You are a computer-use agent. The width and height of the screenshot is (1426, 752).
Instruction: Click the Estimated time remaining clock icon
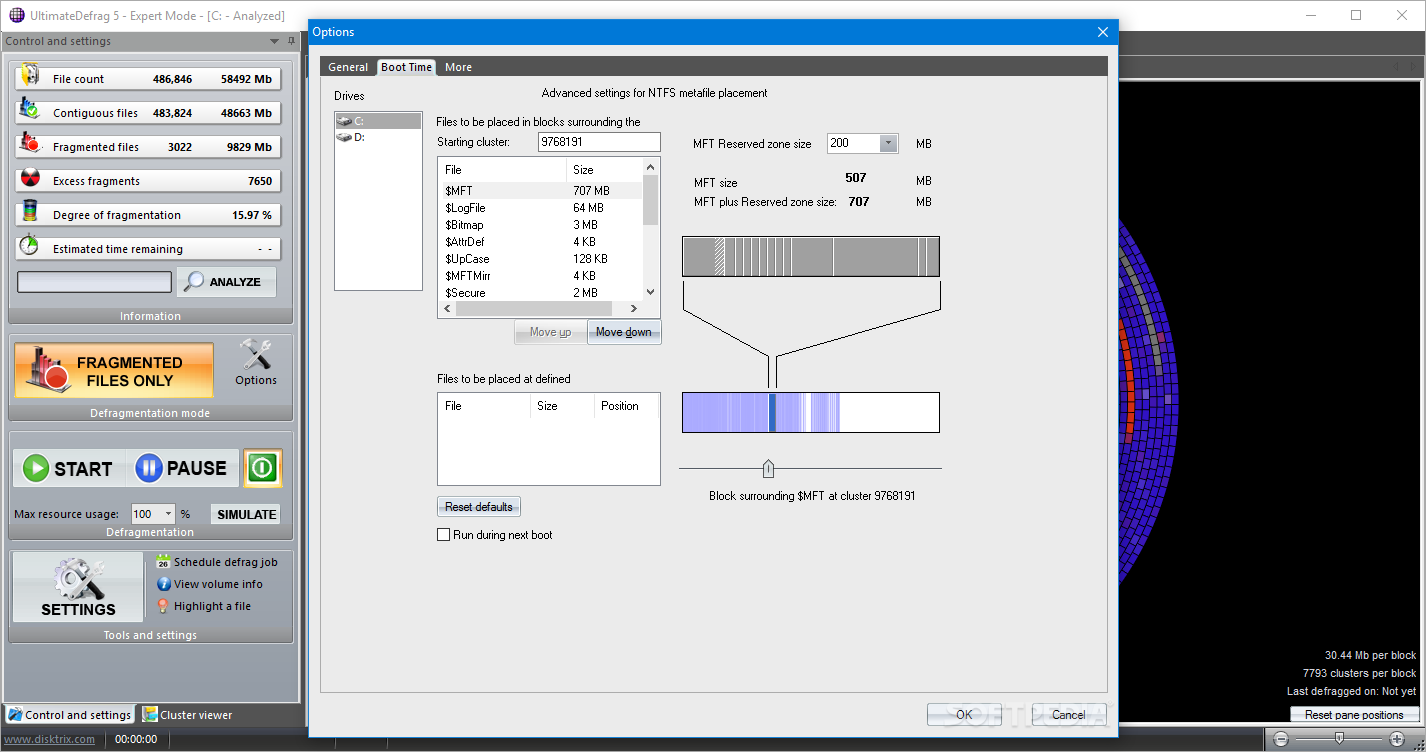(30, 247)
